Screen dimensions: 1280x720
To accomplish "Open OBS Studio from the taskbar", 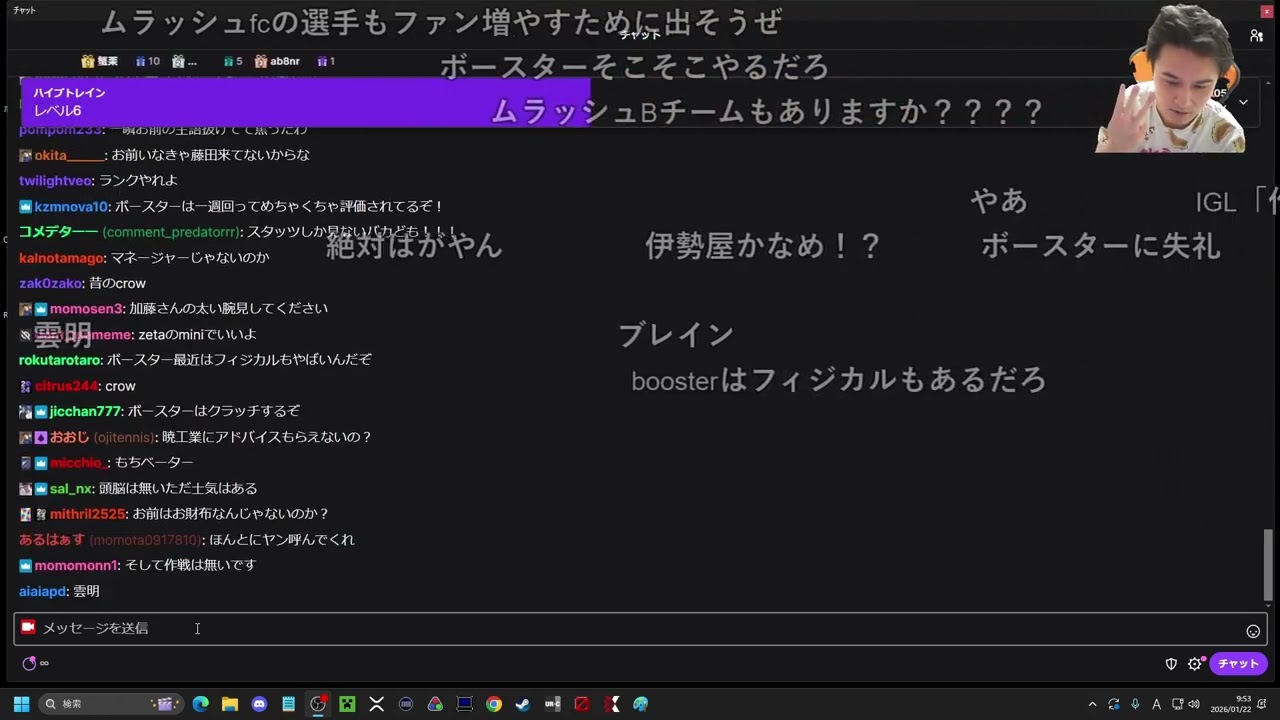I will (x=318, y=704).
